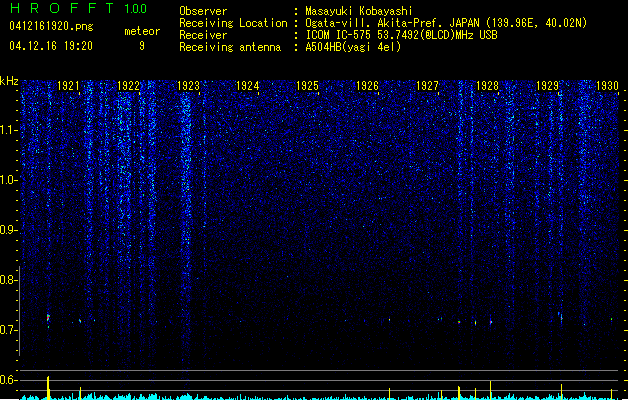Click the 1925 time marker
Image resolution: width=629 pixels, height=400 pixels.
click(x=307, y=86)
